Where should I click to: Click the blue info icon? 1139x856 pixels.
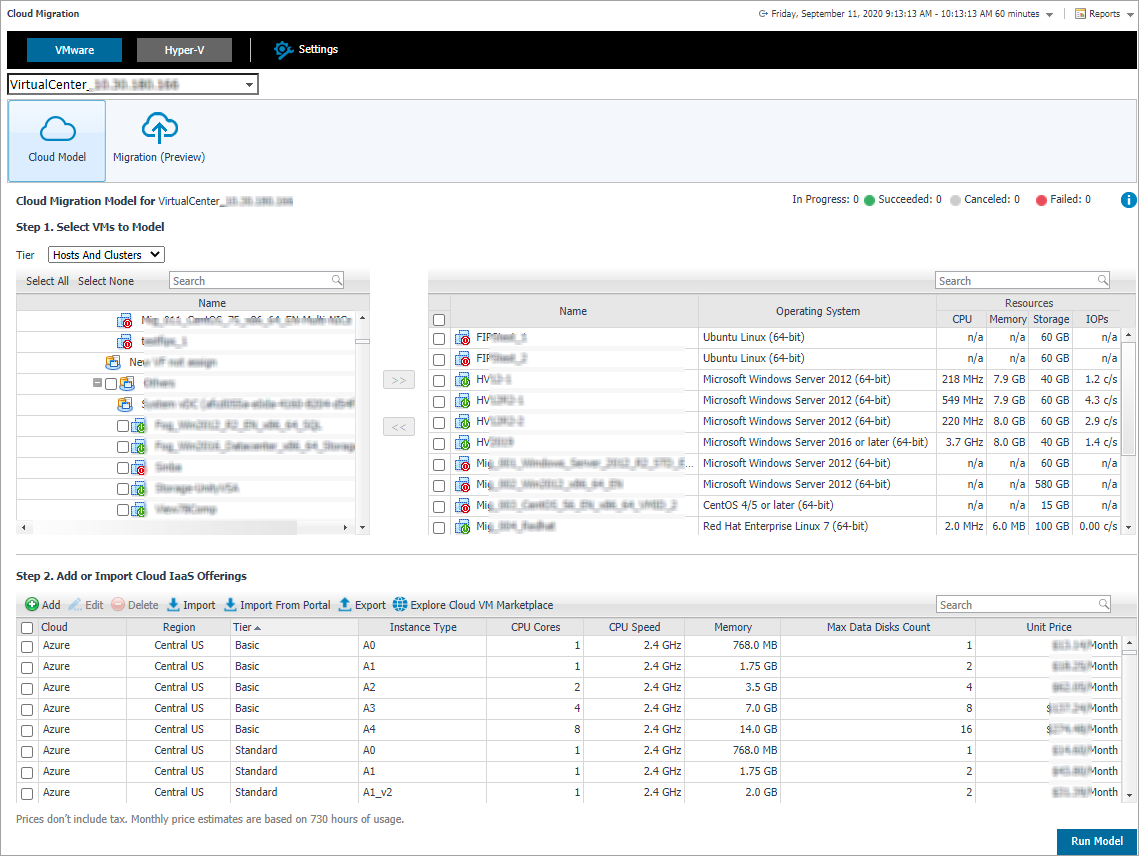point(1128,200)
